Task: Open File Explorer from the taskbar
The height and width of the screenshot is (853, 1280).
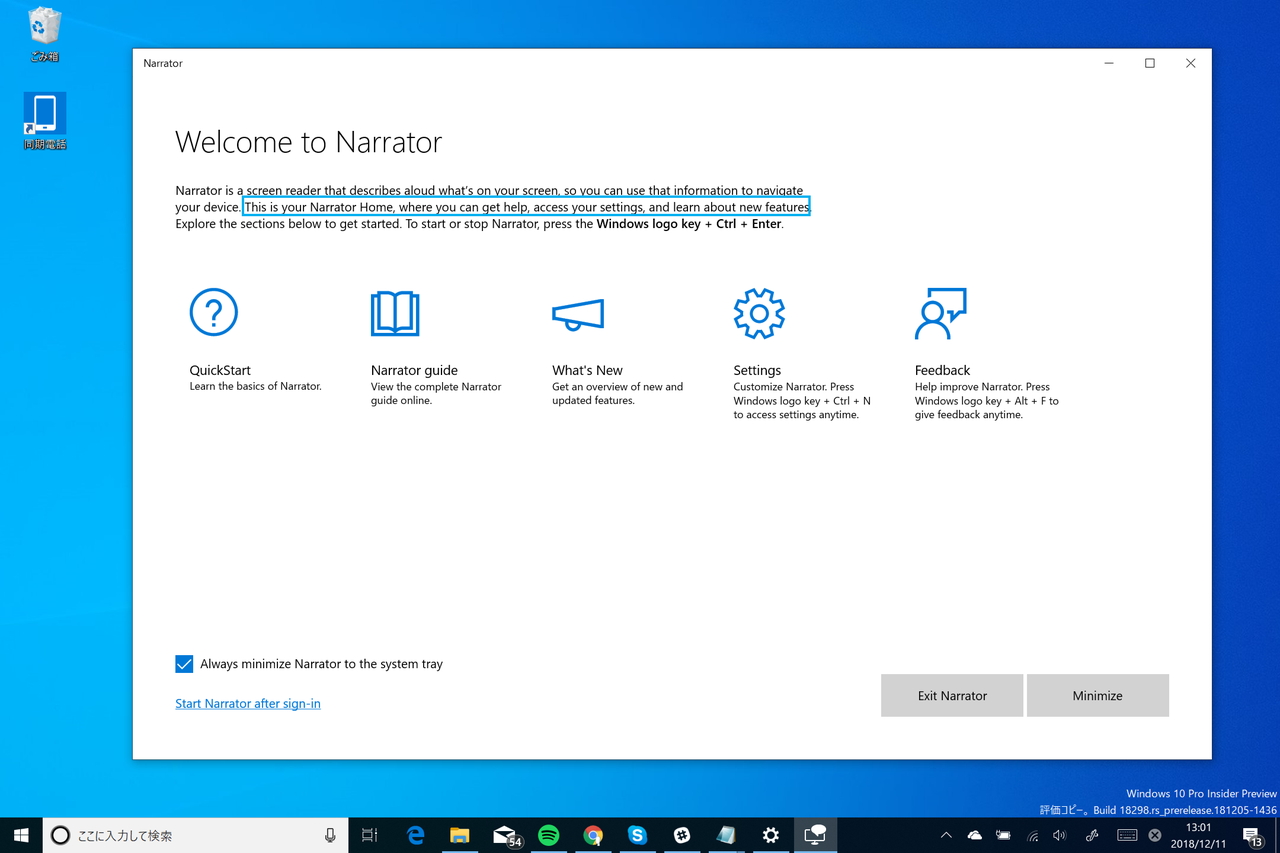Action: coord(459,836)
